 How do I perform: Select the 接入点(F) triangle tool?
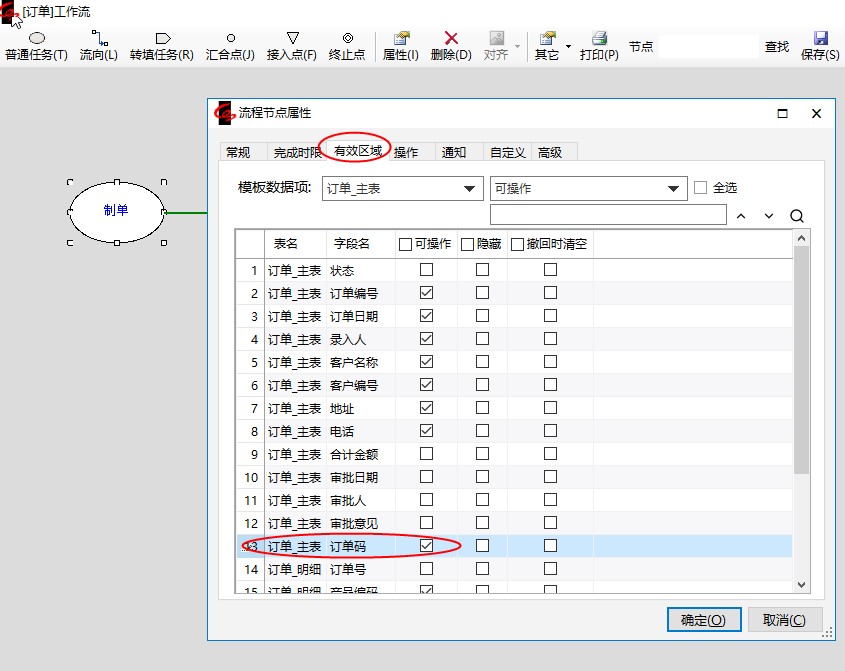[x=292, y=46]
